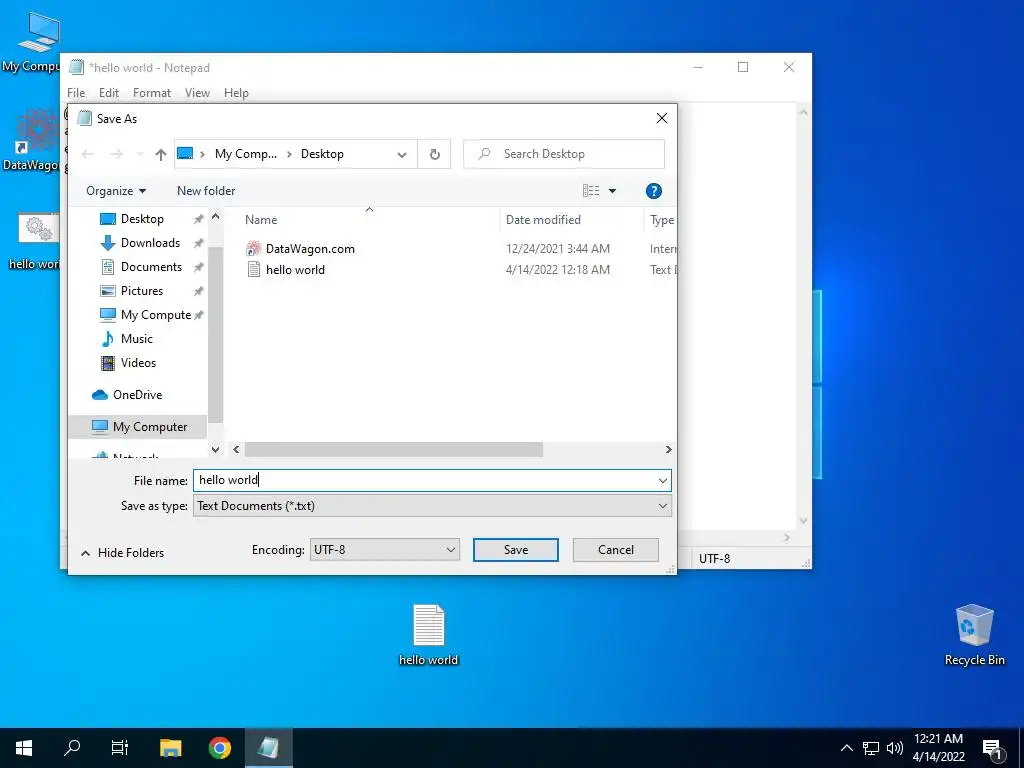Screen dimensions: 1024x768
Task: Select pinned My Compute quick access item
Action: pyautogui.click(x=155, y=315)
